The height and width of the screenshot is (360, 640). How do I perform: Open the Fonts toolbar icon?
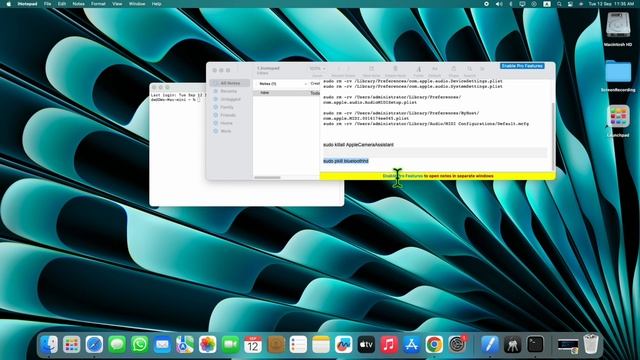click(418, 69)
